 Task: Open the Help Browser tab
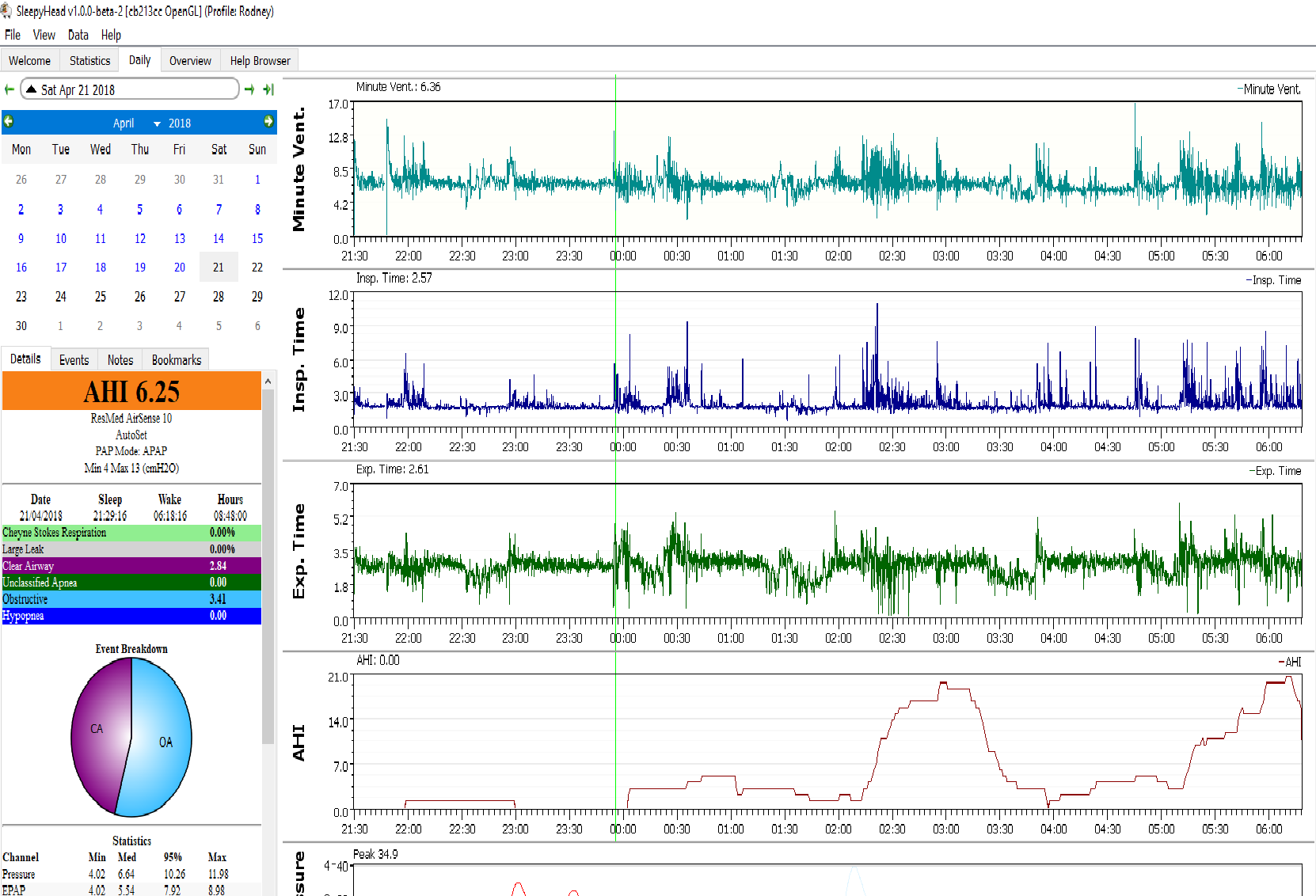click(x=260, y=61)
